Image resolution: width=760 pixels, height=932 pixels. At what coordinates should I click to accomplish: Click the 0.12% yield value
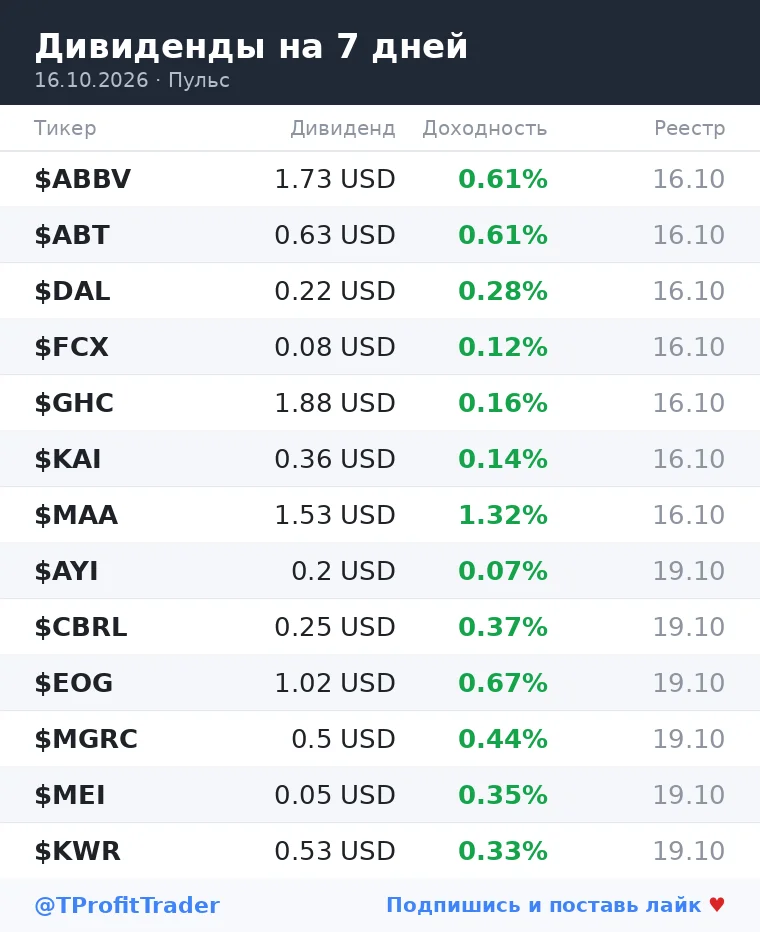point(503,347)
